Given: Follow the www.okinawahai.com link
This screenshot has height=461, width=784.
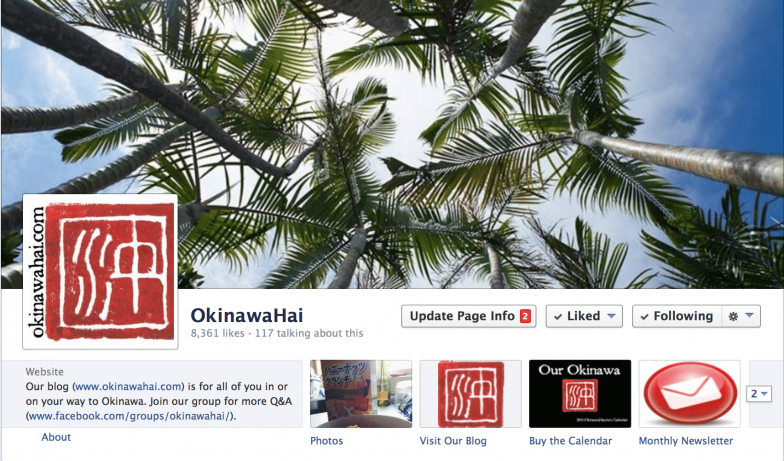Looking at the screenshot, I should pos(128,386).
